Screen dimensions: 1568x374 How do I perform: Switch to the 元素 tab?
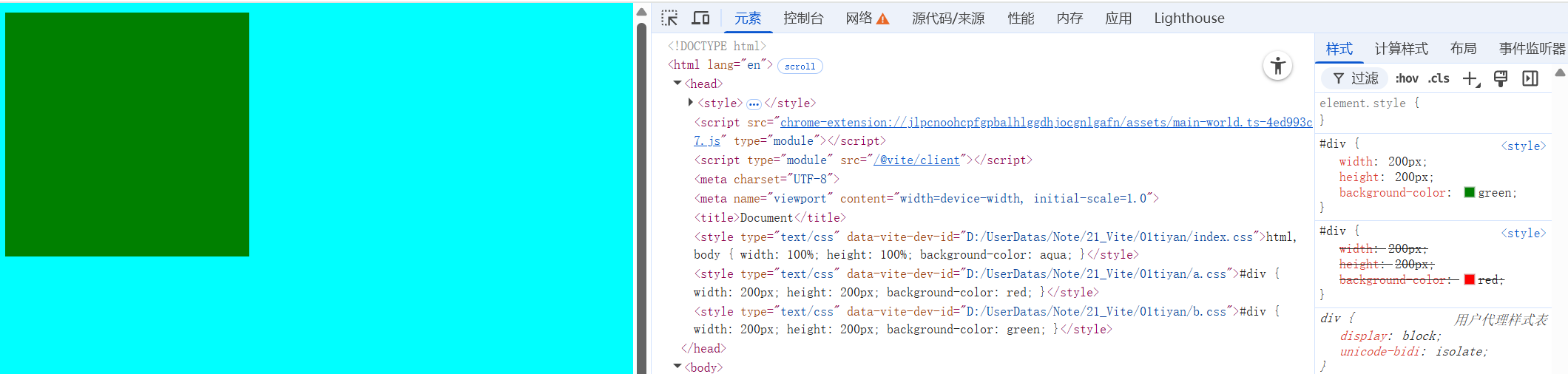[748, 18]
